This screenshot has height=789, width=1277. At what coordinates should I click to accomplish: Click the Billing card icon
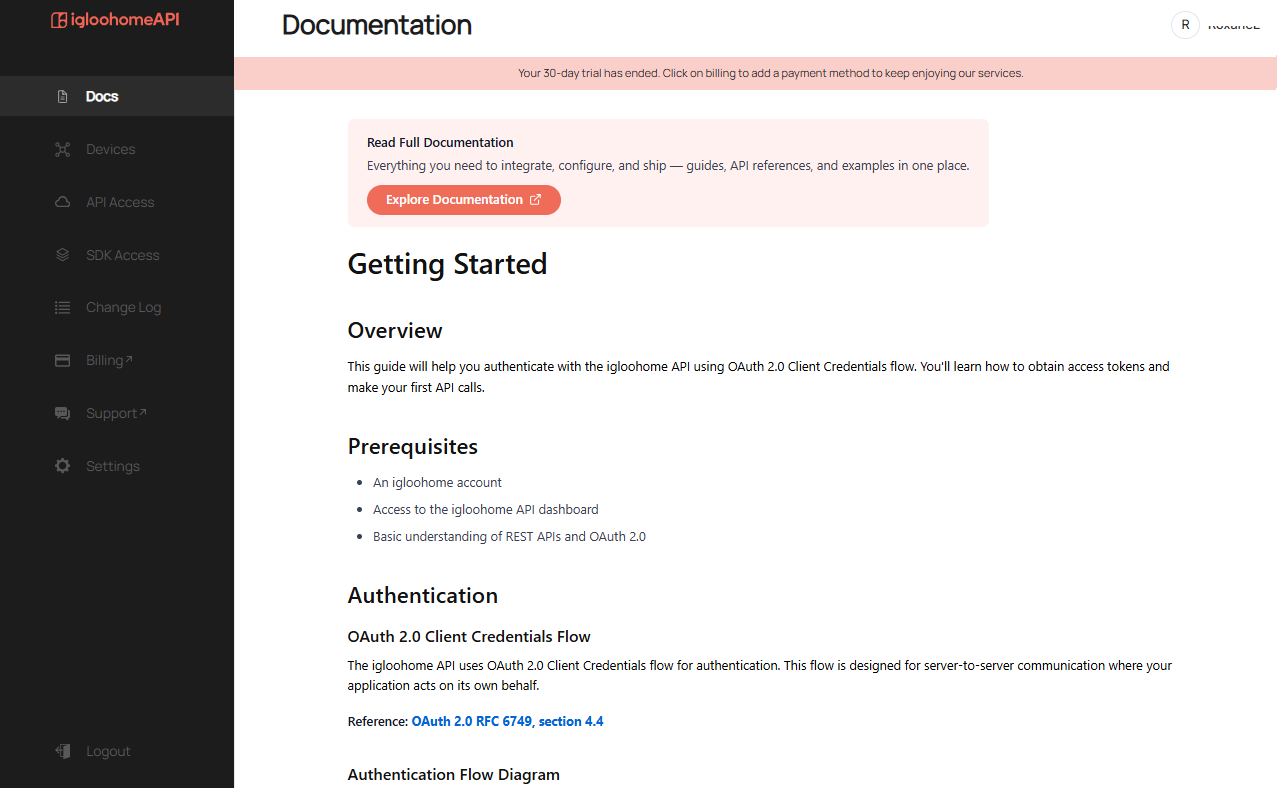point(63,360)
